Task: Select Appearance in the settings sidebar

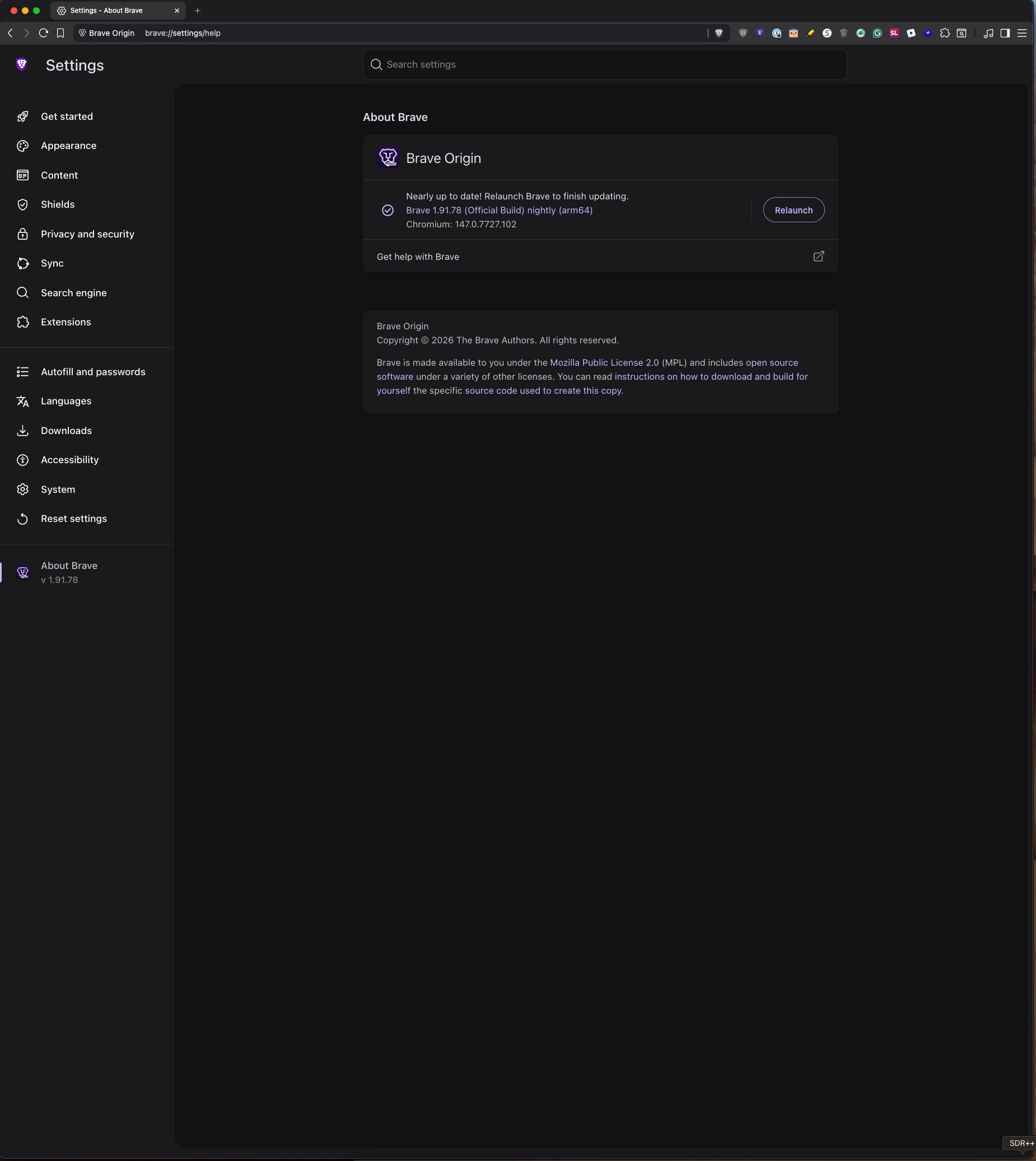Action: tap(68, 146)
